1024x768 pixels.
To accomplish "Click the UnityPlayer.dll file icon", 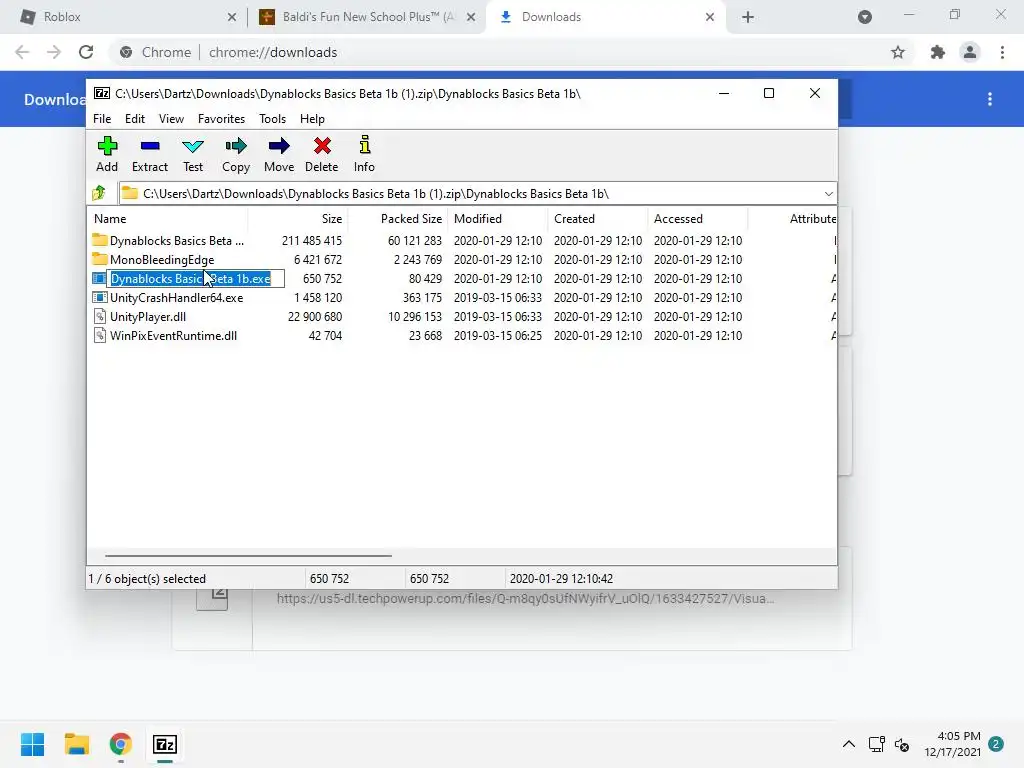I will pyautogui.click(x=99, y=317).
